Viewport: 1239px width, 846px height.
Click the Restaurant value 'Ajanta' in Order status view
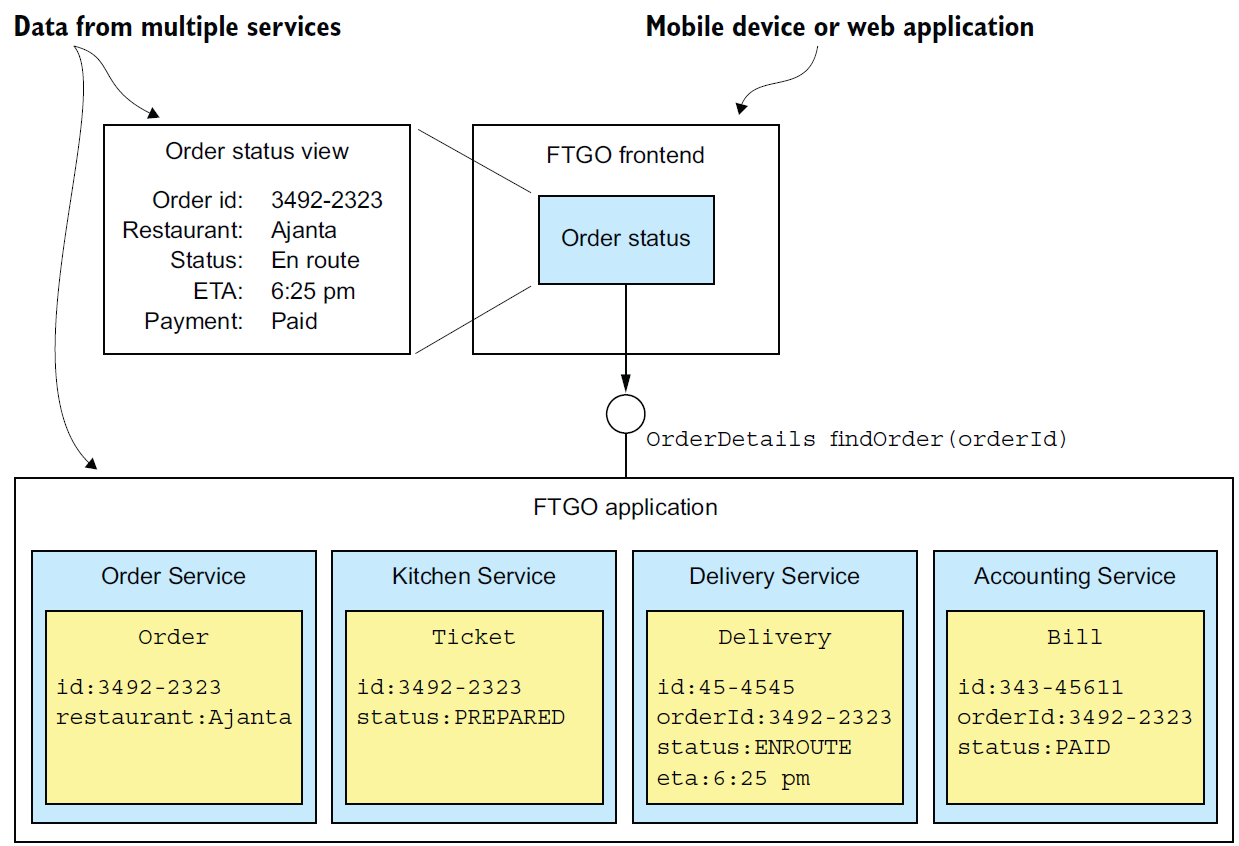point(304,230)
